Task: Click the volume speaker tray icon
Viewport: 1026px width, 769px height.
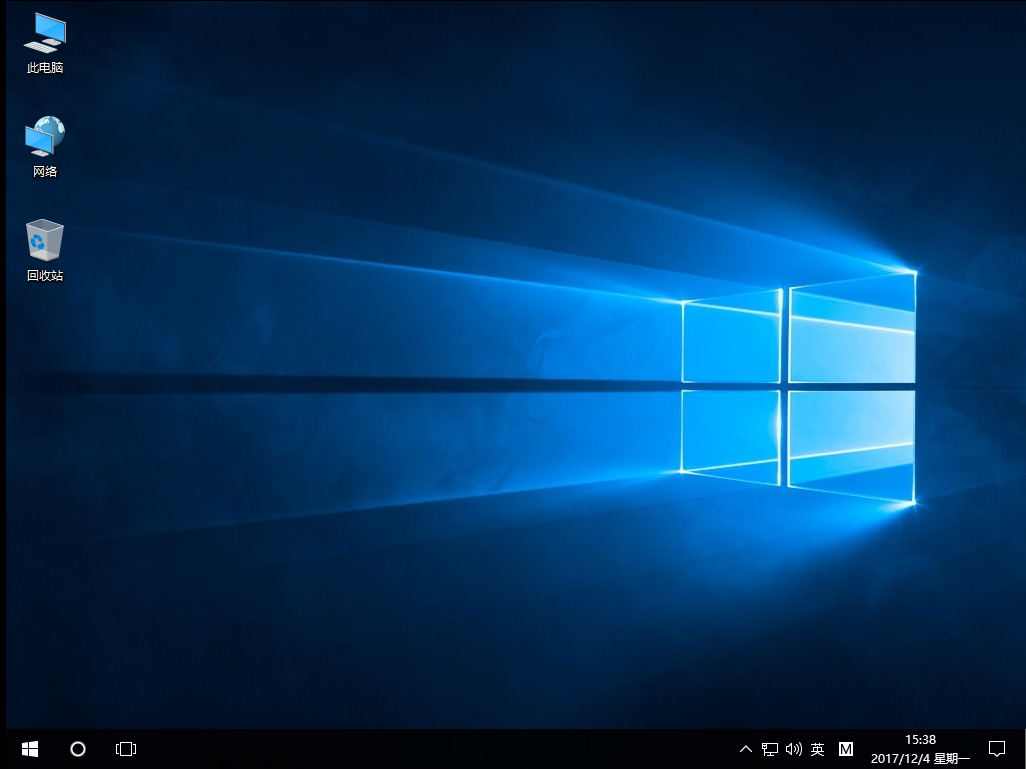Action: [x=793, y=748]
